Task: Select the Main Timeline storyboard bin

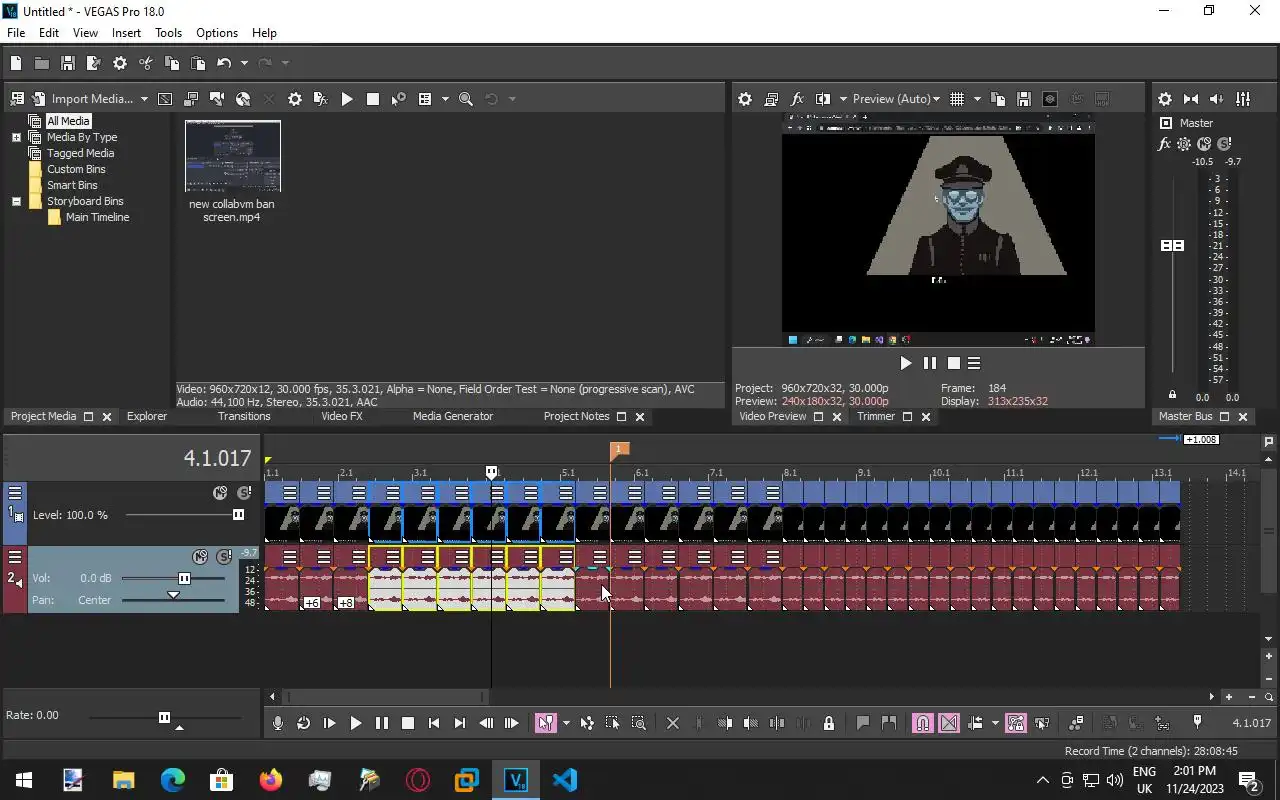Action: [97, 217]
